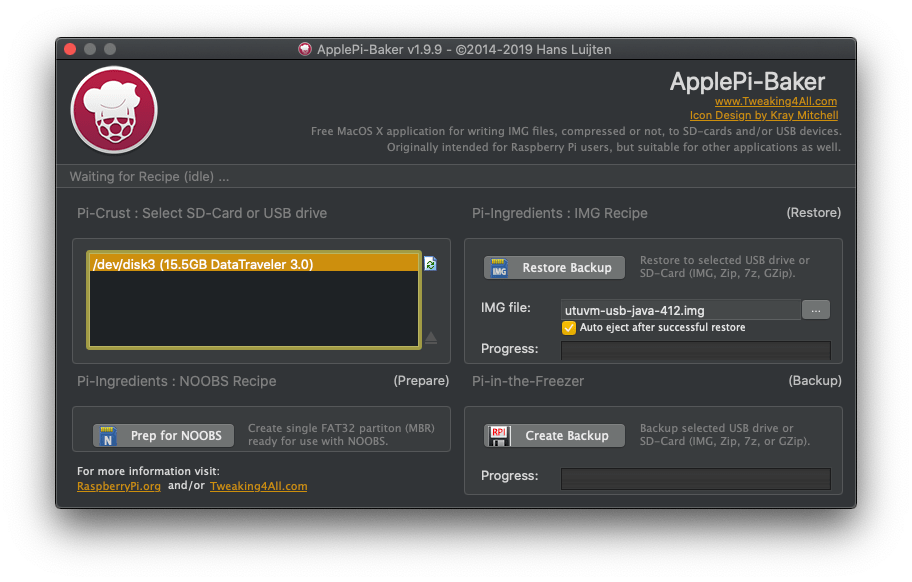Click Pi-Ingredients : IMG Recipe heading

coord(560,213)
